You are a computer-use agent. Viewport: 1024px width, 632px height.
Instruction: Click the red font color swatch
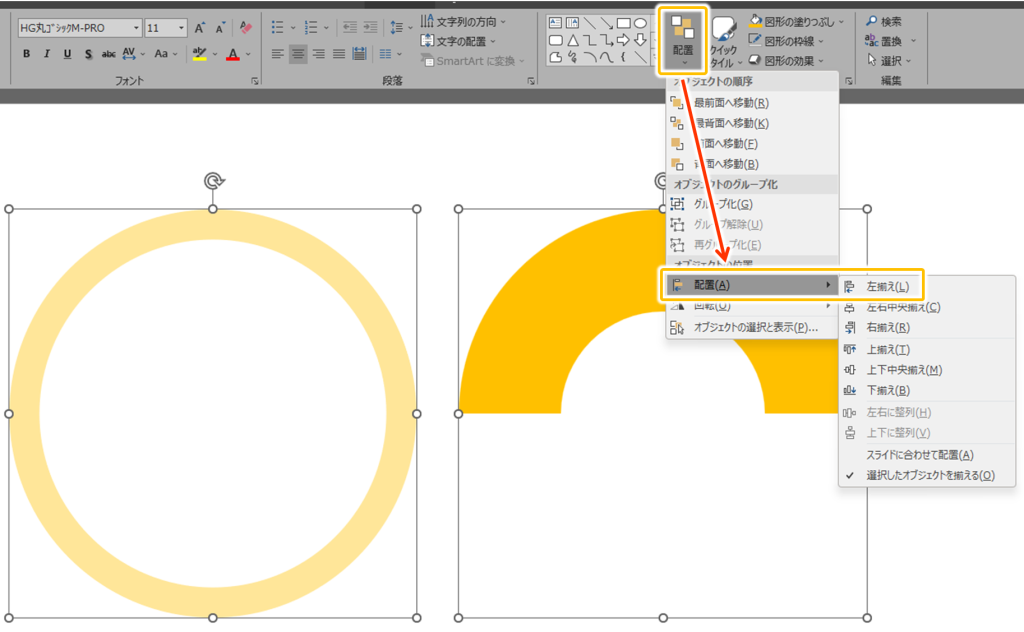pos(232,54)
